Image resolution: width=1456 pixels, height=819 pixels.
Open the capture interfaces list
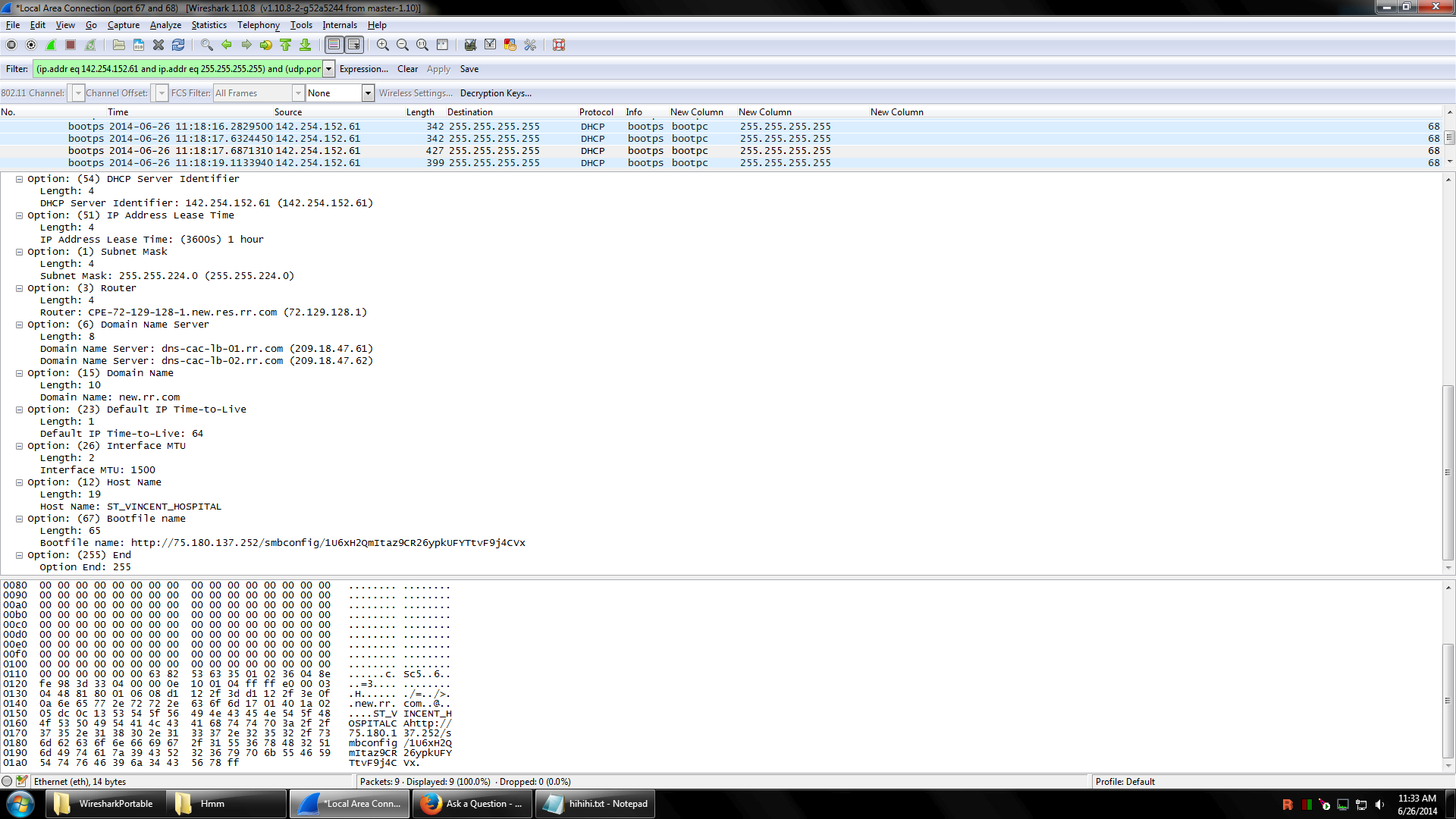[11, 45]
